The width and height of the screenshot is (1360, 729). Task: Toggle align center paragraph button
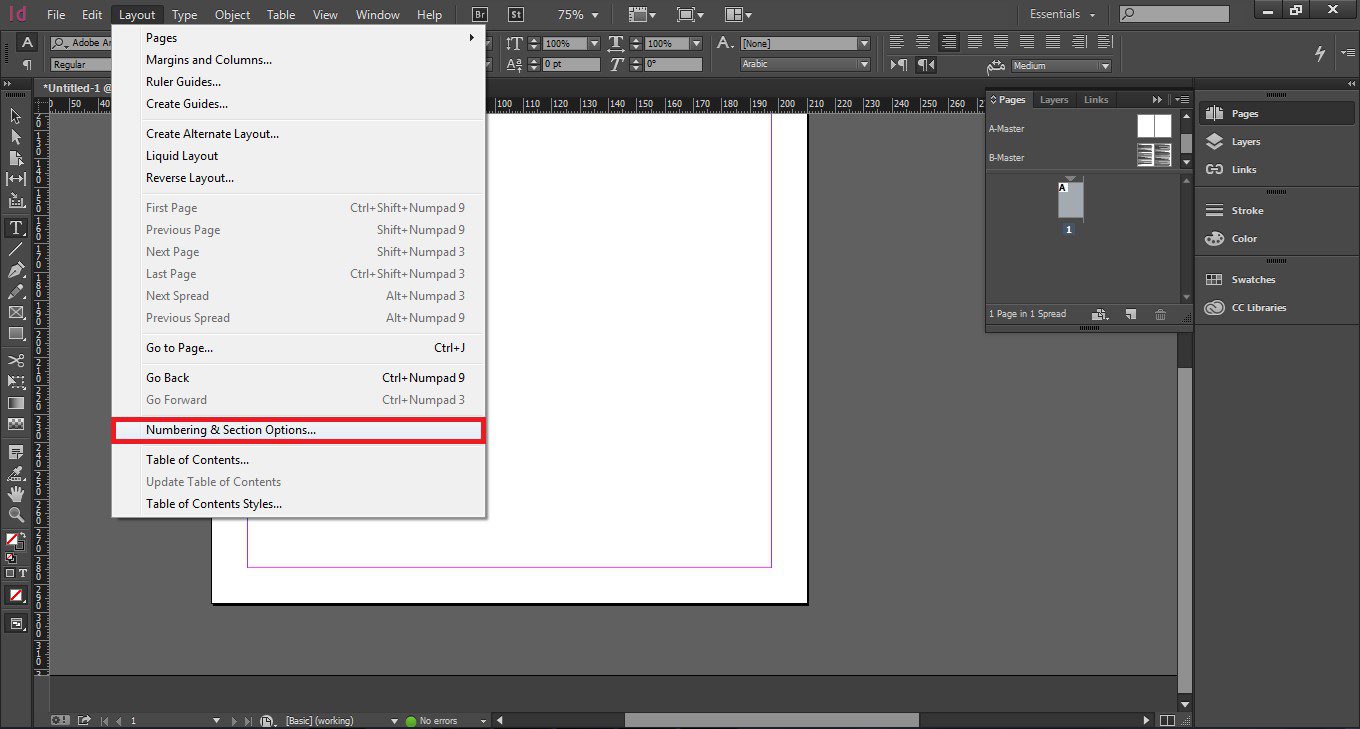923,42
